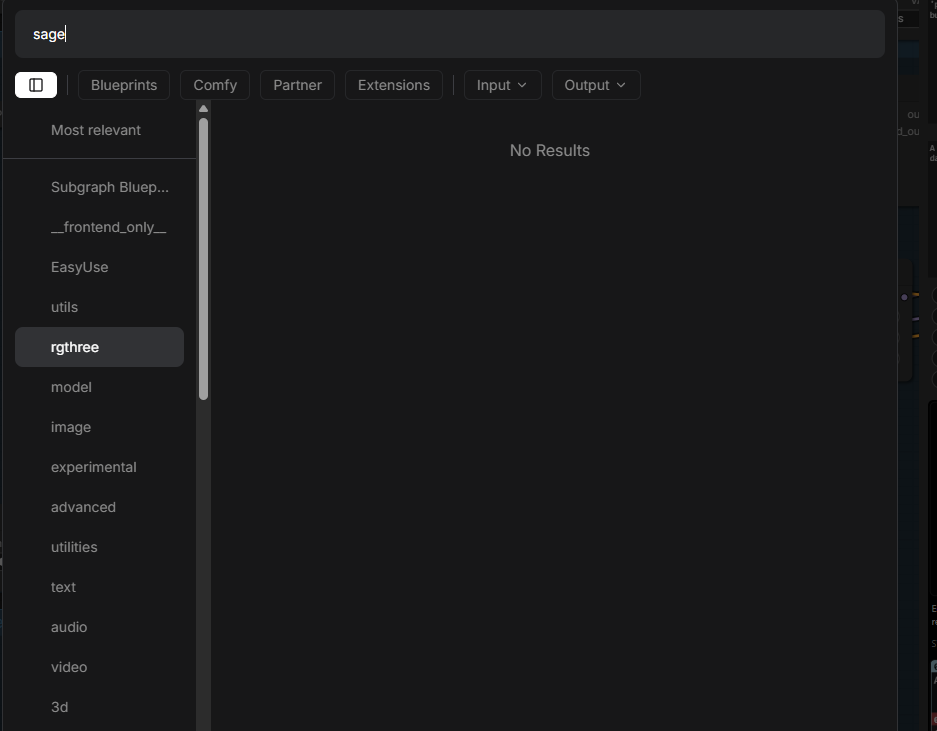Click the search field containing "sage"
Viewport: 937px width, 731px height.
[x=449, y=34]
